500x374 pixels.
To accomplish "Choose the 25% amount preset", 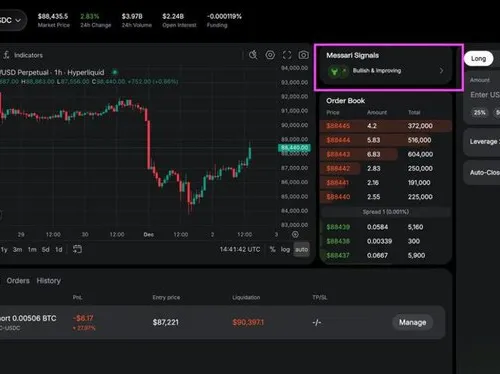I will pyautogui.click(x=479, y=113).
